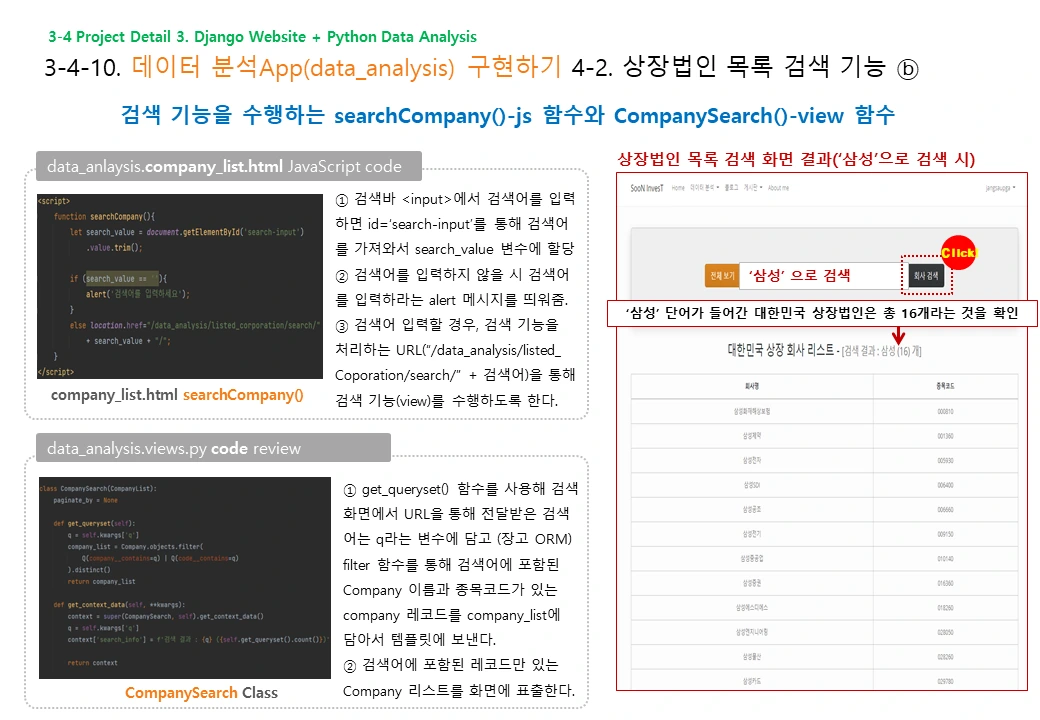Viewport: 1040px width, 720px height.
Task: Select the 삼성전자 company row
Action: [x=824, y=461]
